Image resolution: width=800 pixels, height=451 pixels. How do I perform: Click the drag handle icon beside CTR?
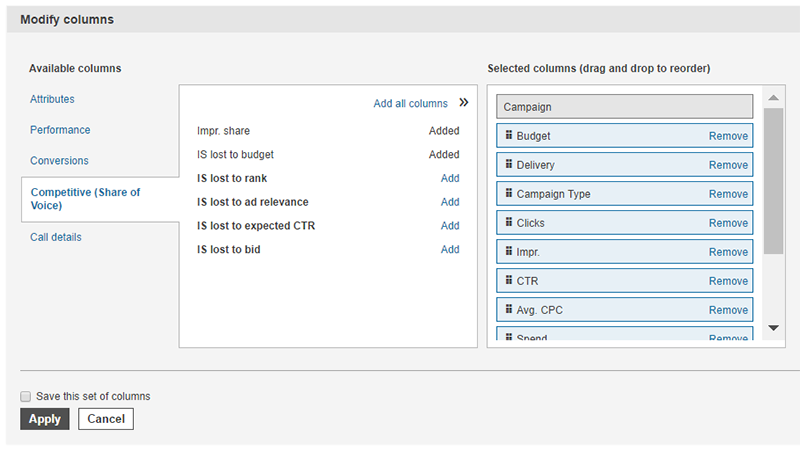tap(508, 280)
